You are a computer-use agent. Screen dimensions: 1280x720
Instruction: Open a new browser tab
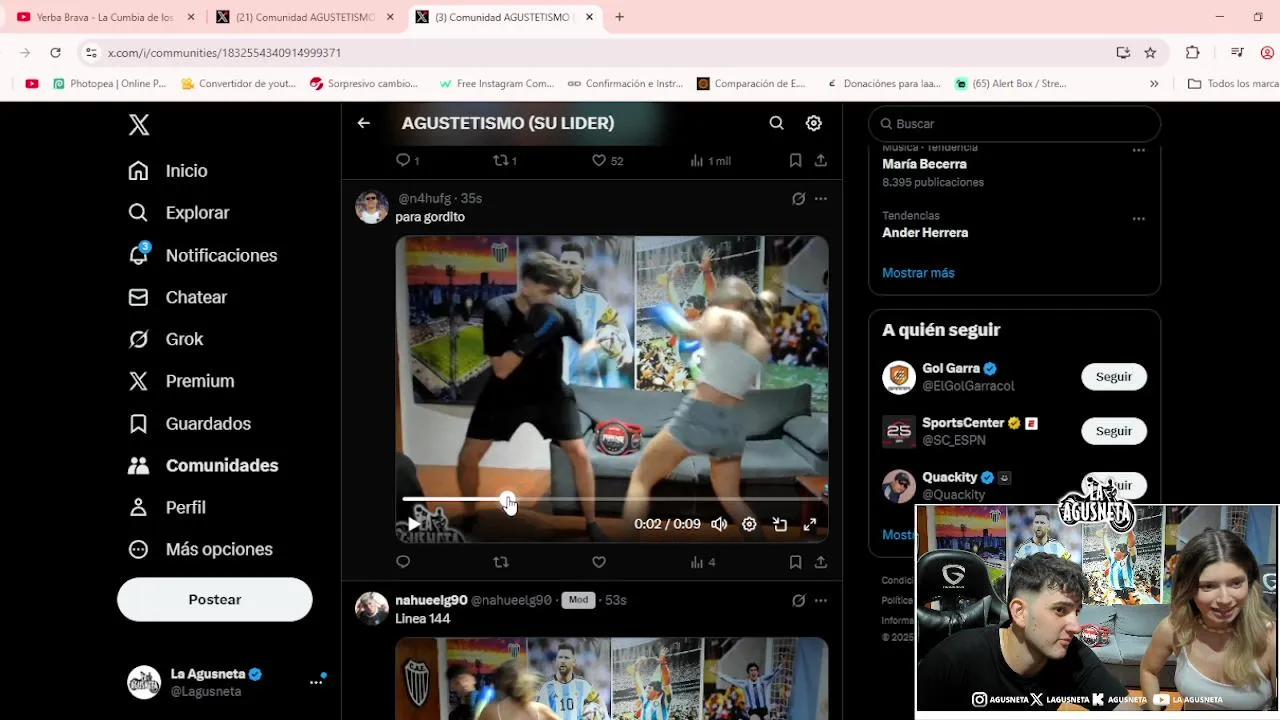coord(619,17)
